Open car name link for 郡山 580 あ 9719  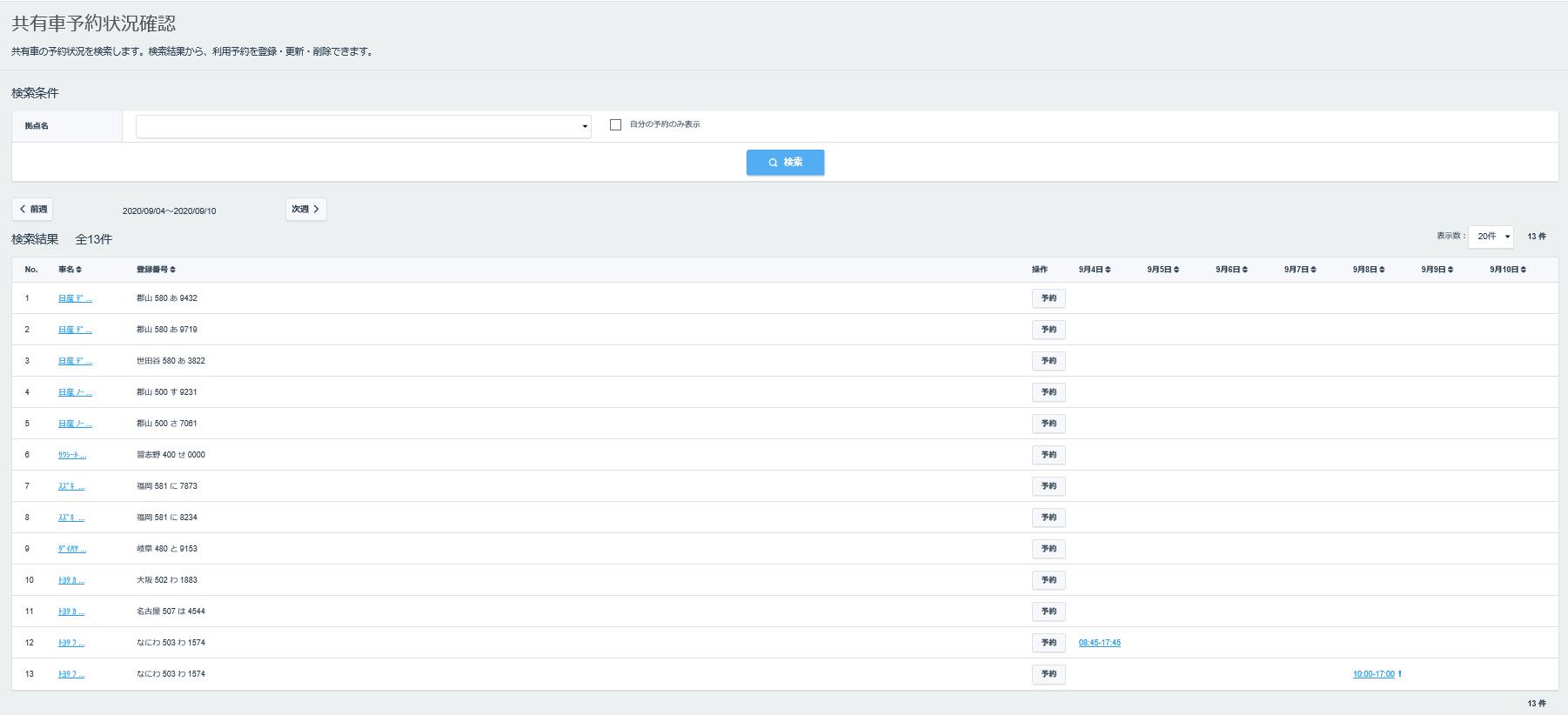tap(75, 330)
